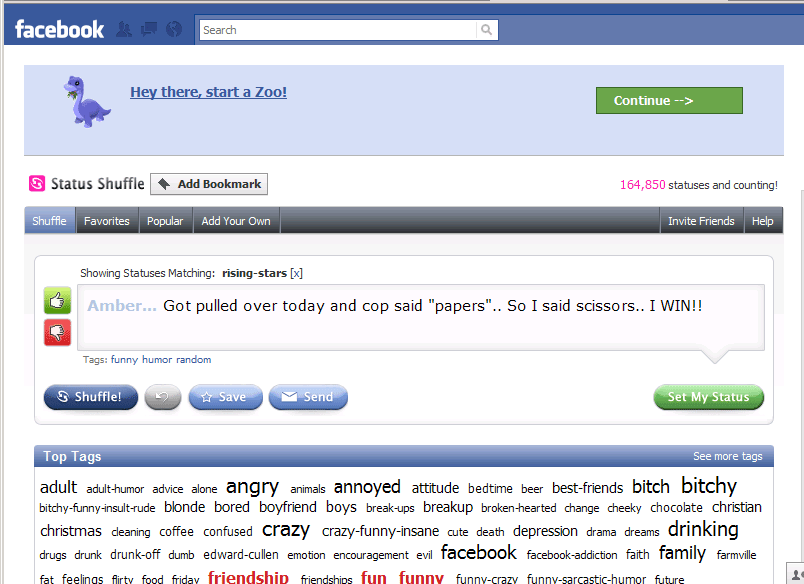Image resolution: width=804 pixels, height=584 pixels.
Task: Click the grey undo arrow button
Action: tap(163, 397)
